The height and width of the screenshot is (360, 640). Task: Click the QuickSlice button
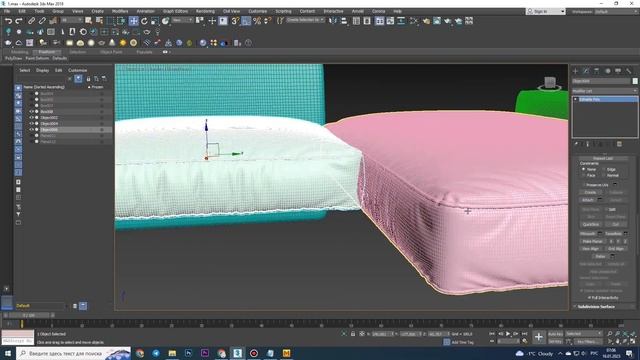[x=590, y=224]
